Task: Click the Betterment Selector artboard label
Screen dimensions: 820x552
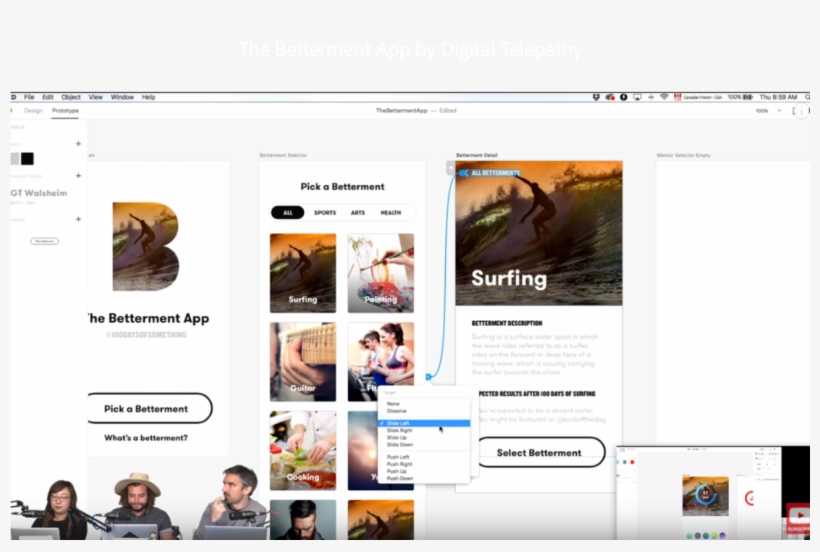Action: tap(283, 155)
